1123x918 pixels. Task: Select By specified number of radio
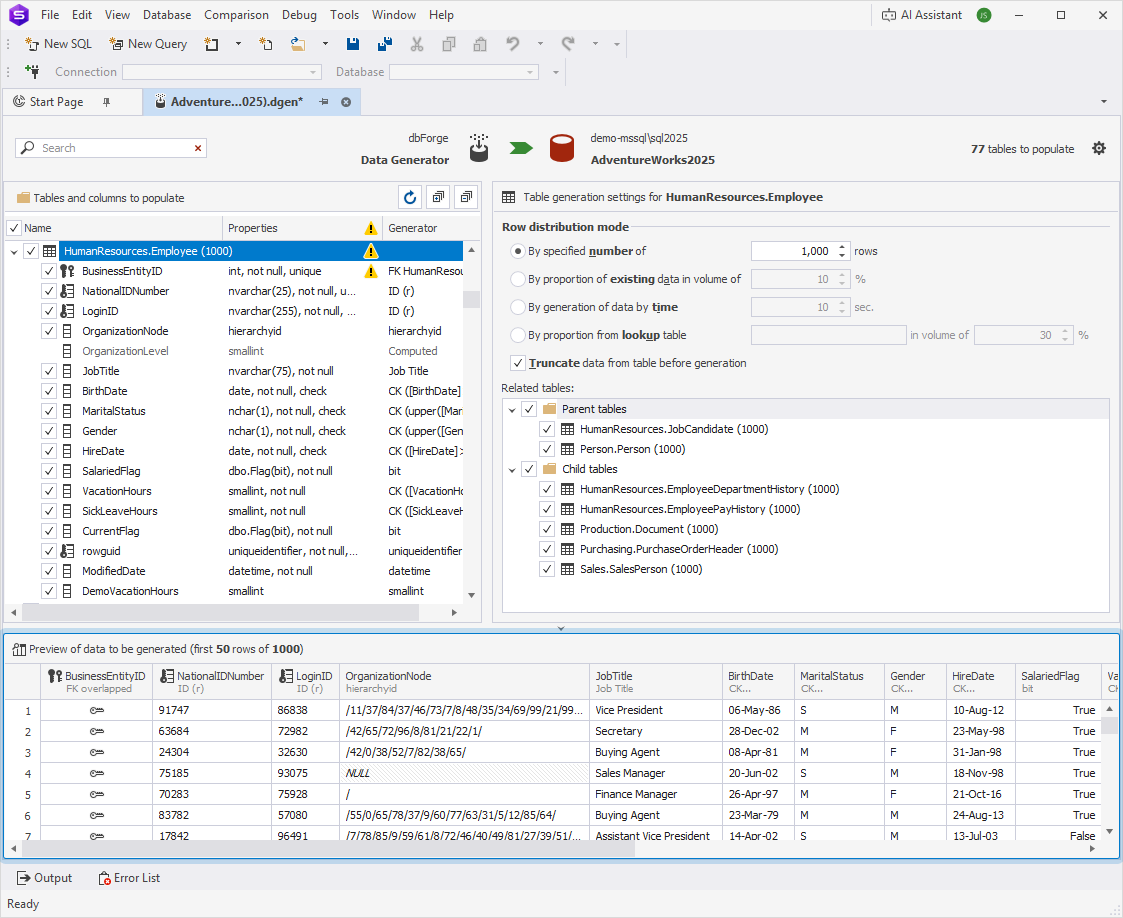coord(518,251)
